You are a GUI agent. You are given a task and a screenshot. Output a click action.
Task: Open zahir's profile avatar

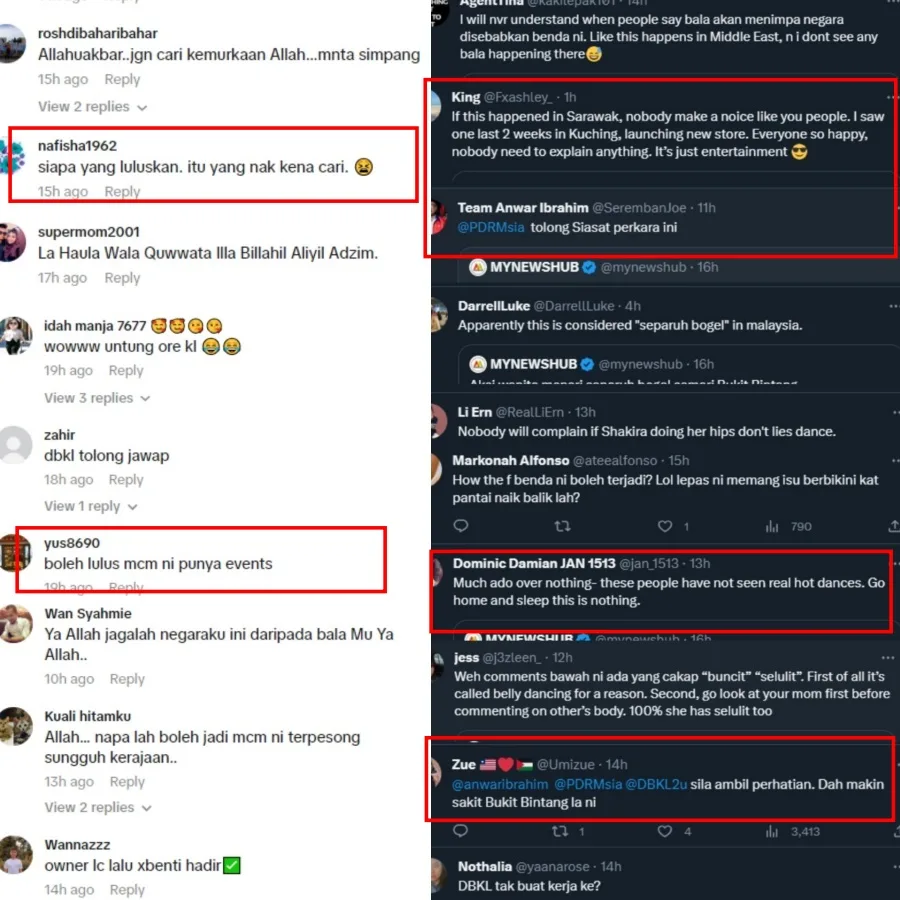point(15,444)
